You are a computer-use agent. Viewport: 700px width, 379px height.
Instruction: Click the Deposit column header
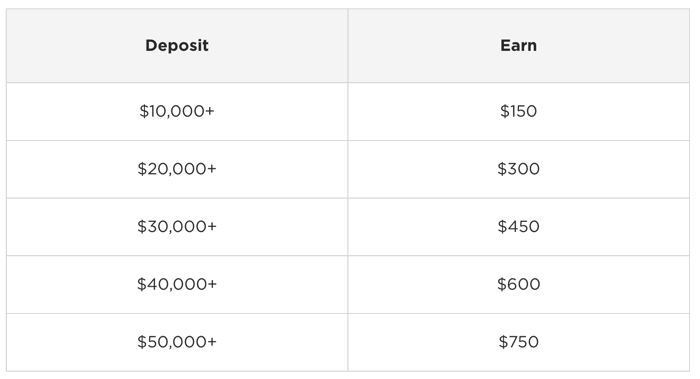point(177,46)
